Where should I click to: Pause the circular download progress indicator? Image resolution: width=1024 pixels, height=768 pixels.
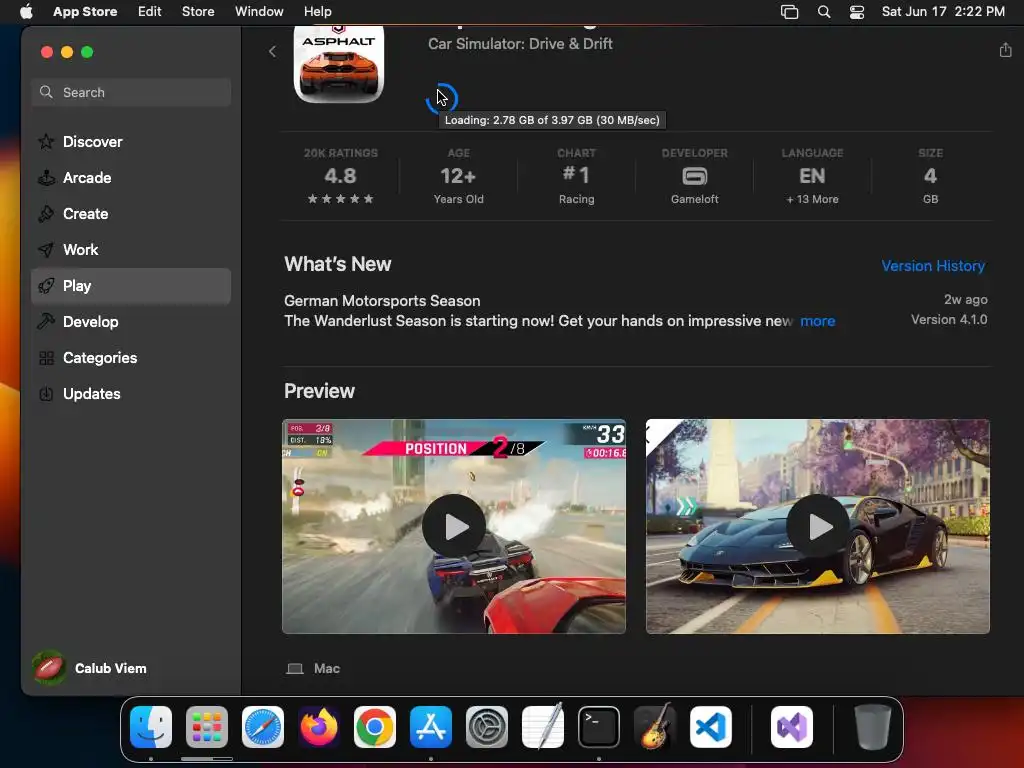tap(442, 99)
